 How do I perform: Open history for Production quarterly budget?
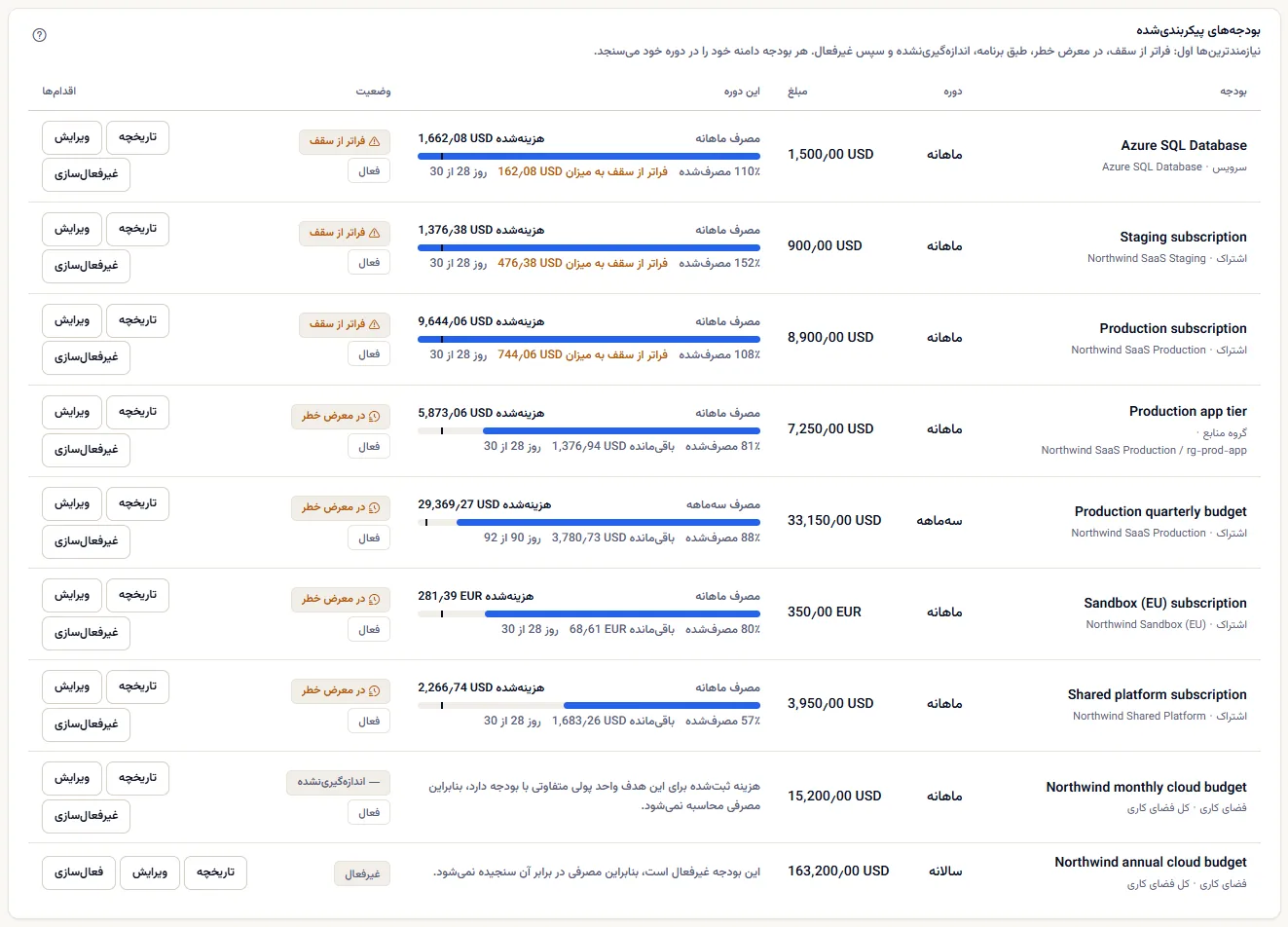coord(137,503)
